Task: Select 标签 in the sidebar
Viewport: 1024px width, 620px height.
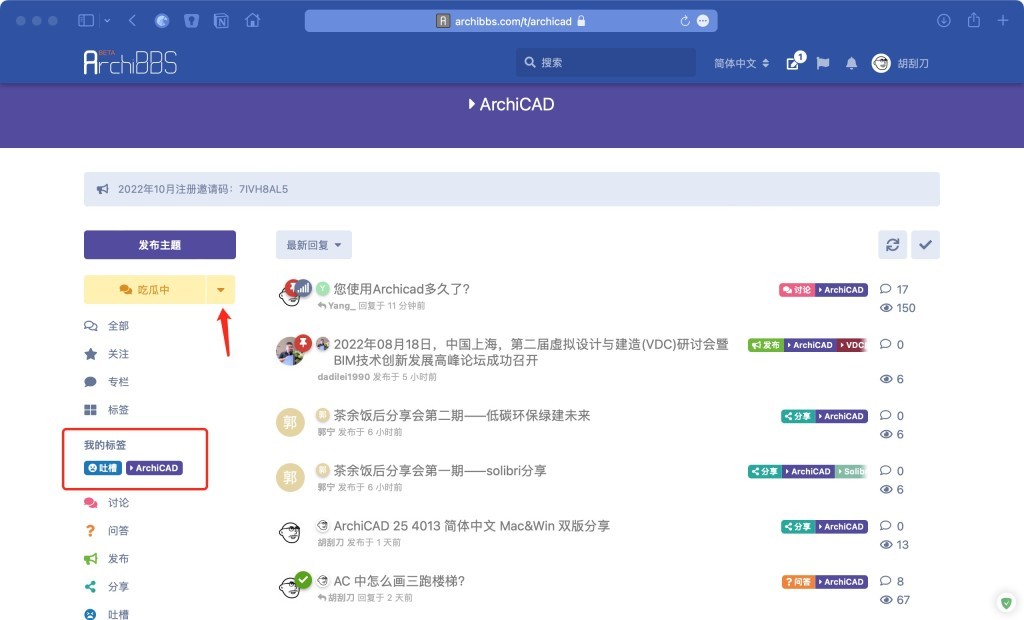Action: [x=107, y=410]
